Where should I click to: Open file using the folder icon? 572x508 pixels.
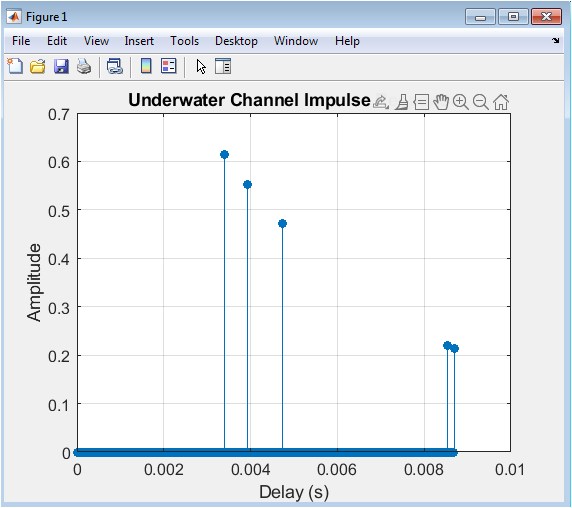coord(38,66)
